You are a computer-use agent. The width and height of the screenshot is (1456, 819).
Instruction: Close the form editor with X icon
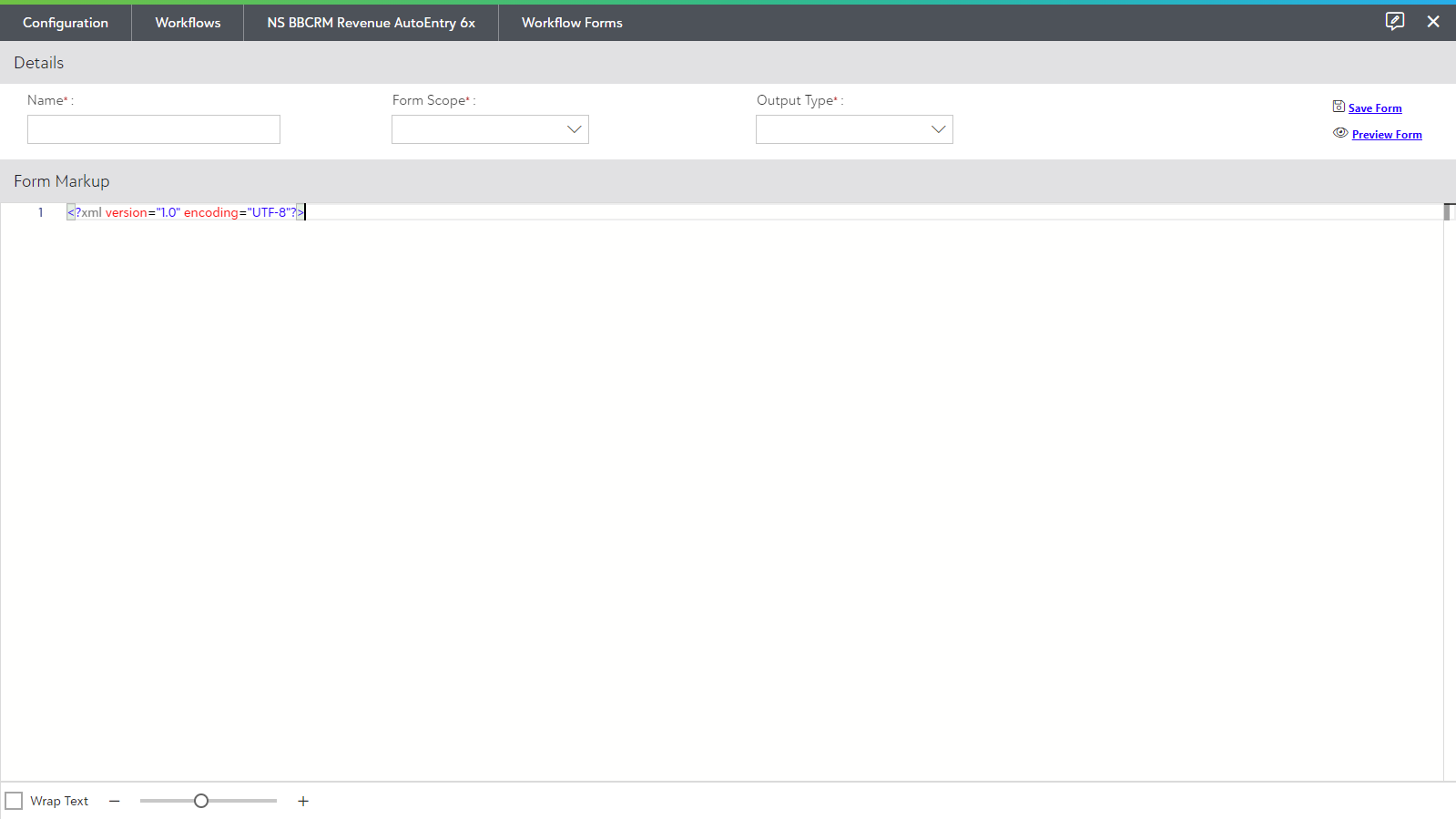pyautogui.click(x=1433, y=21)
